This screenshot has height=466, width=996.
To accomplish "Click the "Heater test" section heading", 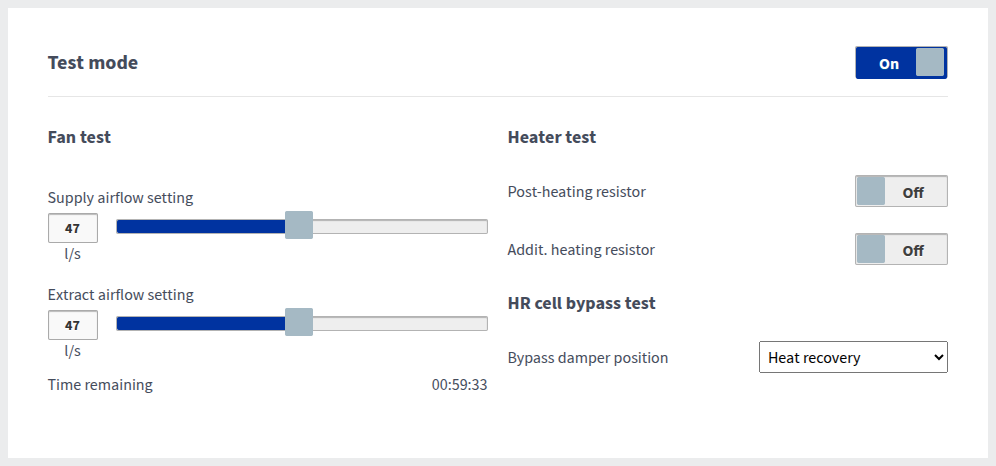I will click(x=552, y=137).
